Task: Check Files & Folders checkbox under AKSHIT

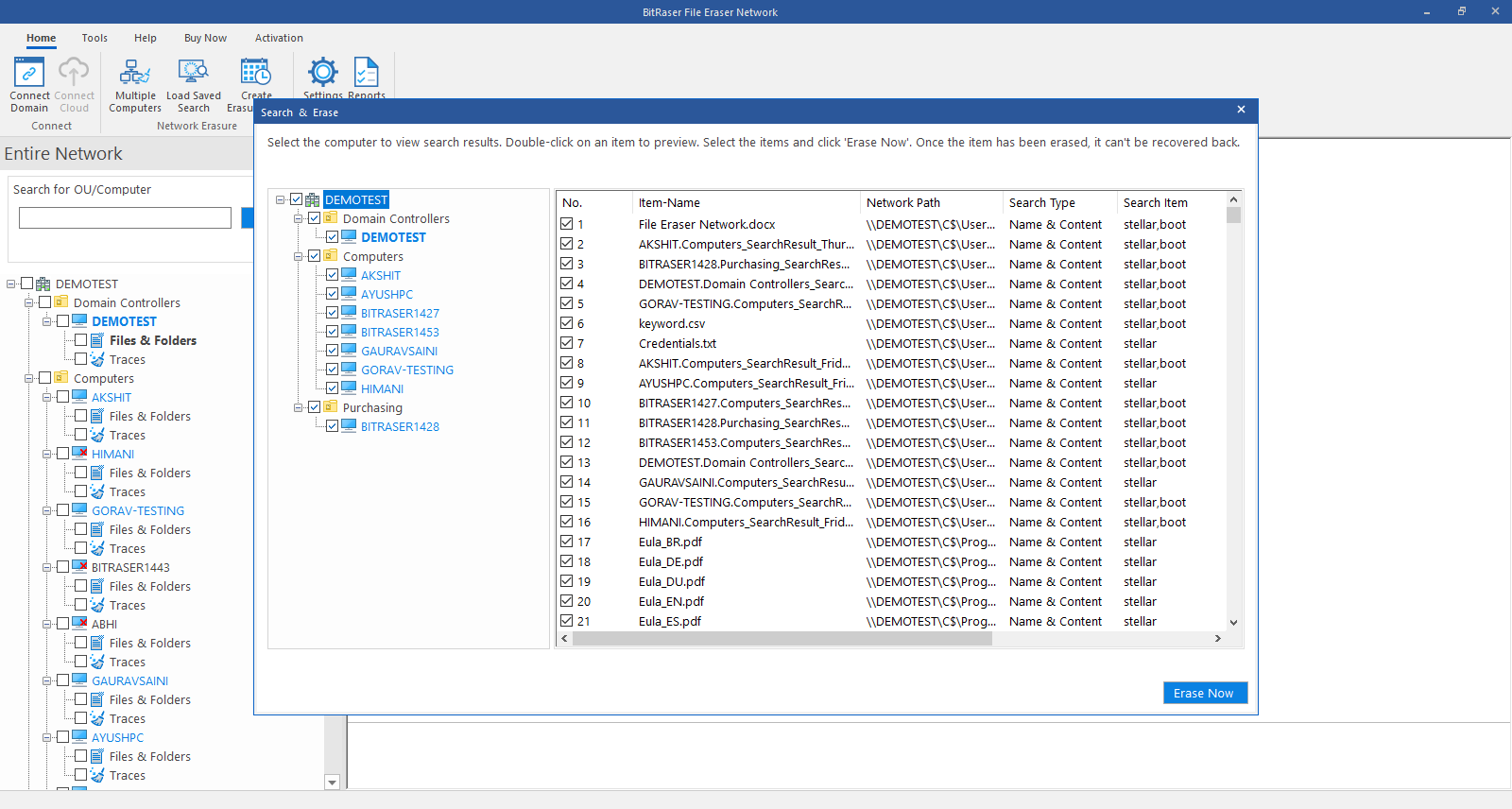Action: (81, 416)
